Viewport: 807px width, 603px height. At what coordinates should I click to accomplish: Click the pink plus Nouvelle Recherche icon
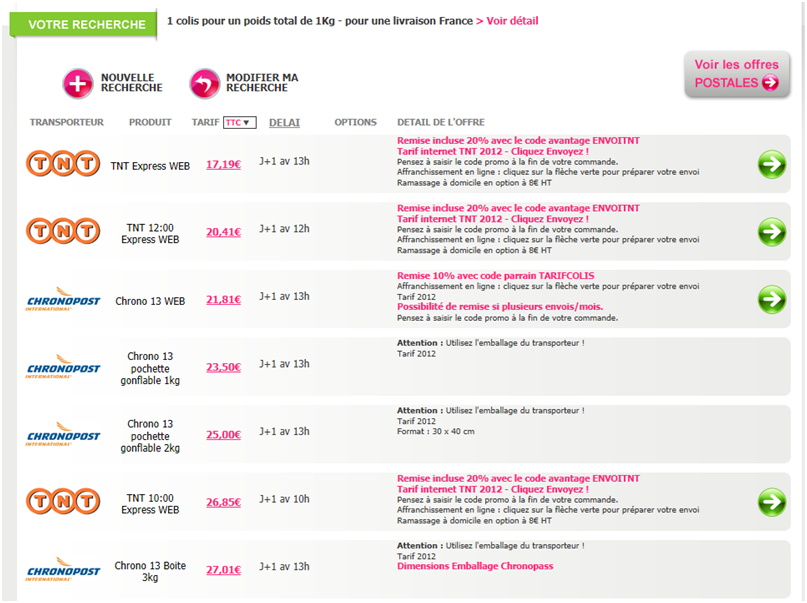(77, 84)
